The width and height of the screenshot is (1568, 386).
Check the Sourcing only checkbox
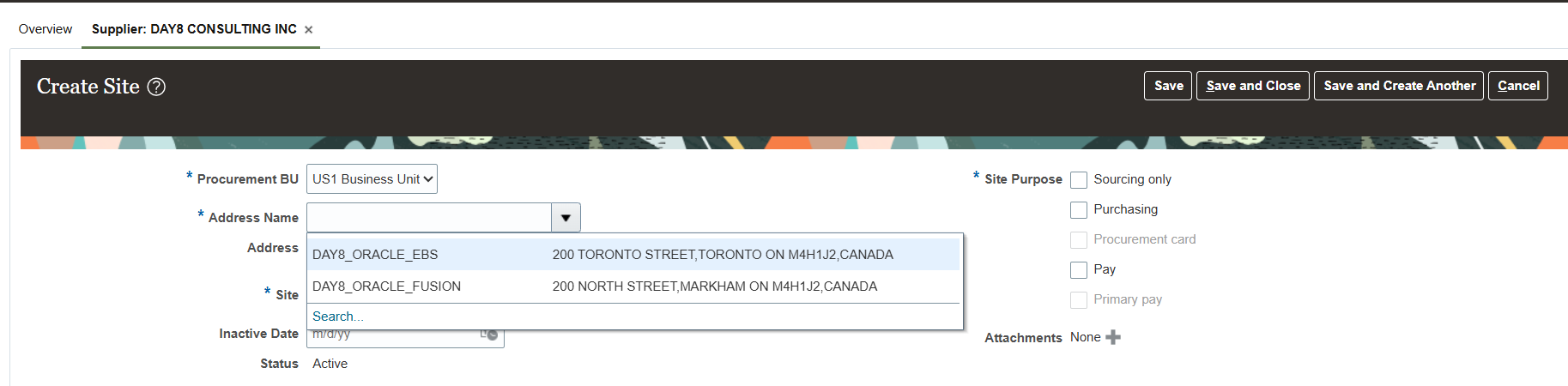(x=1079, y=180)
